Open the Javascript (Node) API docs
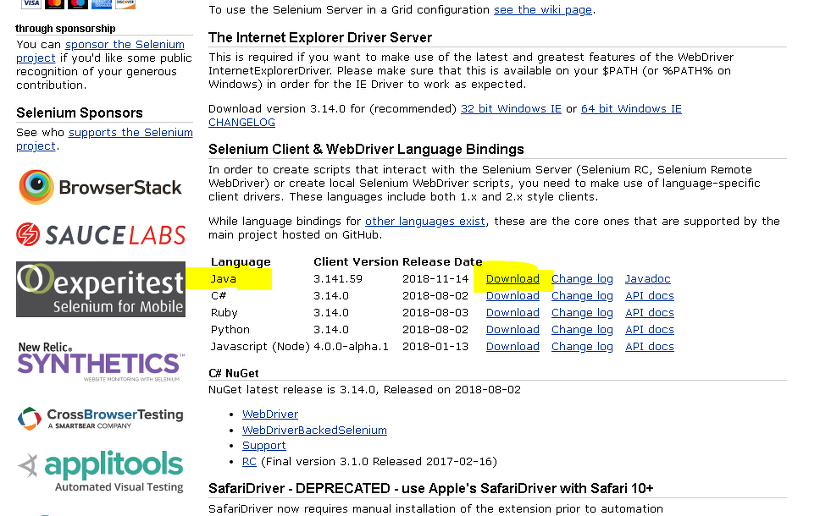 pyautogui.click(x=650, y=346)
